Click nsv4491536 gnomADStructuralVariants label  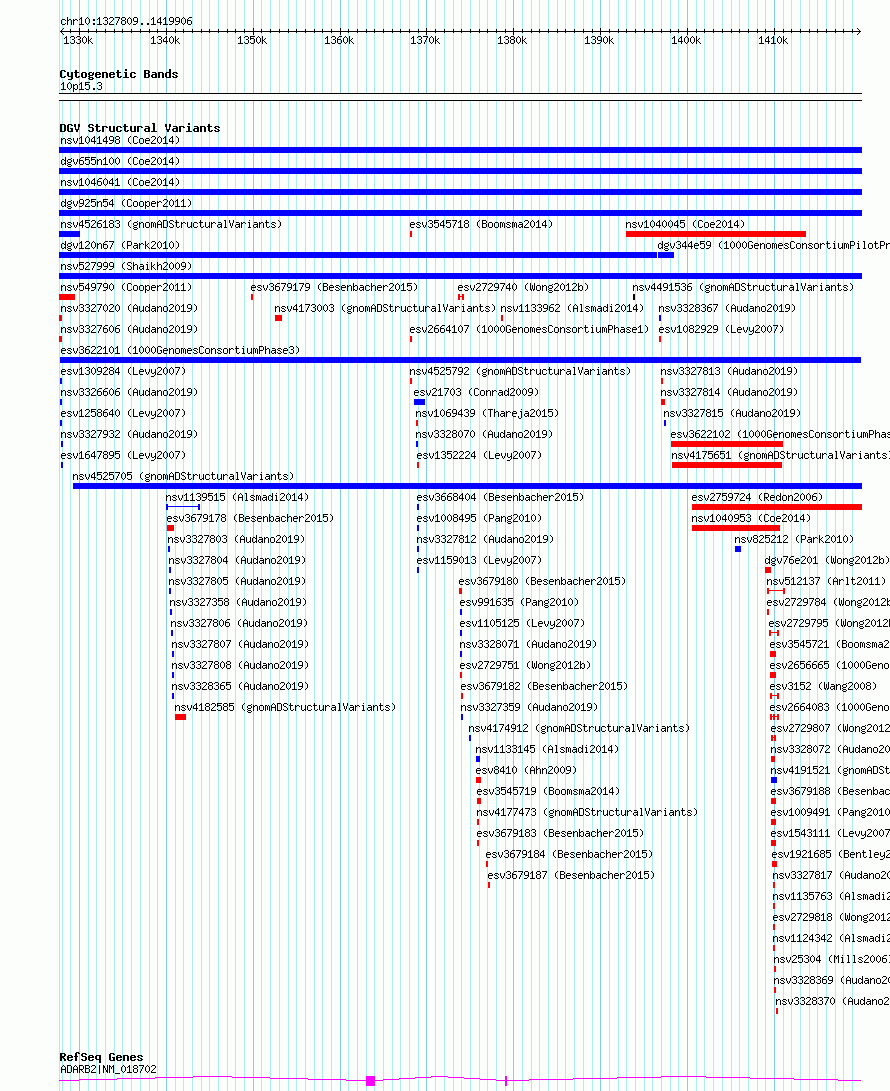point(742,287)
